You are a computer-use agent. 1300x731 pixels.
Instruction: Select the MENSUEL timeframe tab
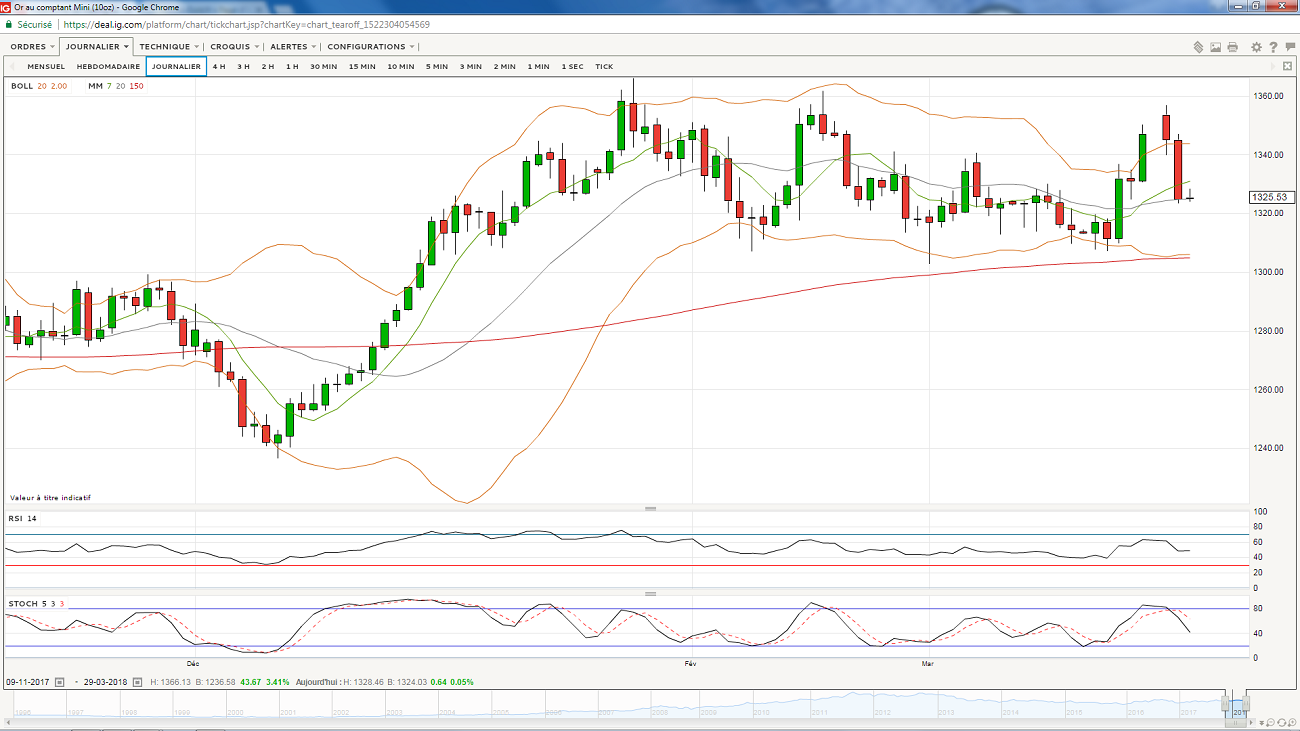coord(46,67)
